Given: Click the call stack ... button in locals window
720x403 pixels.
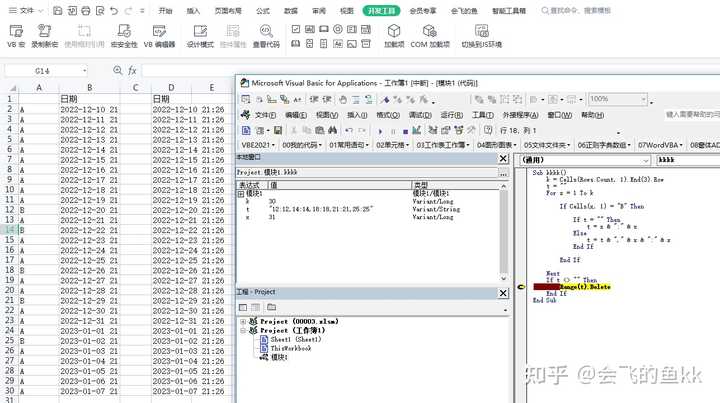Looking at the screenshot, I should 503,173.
